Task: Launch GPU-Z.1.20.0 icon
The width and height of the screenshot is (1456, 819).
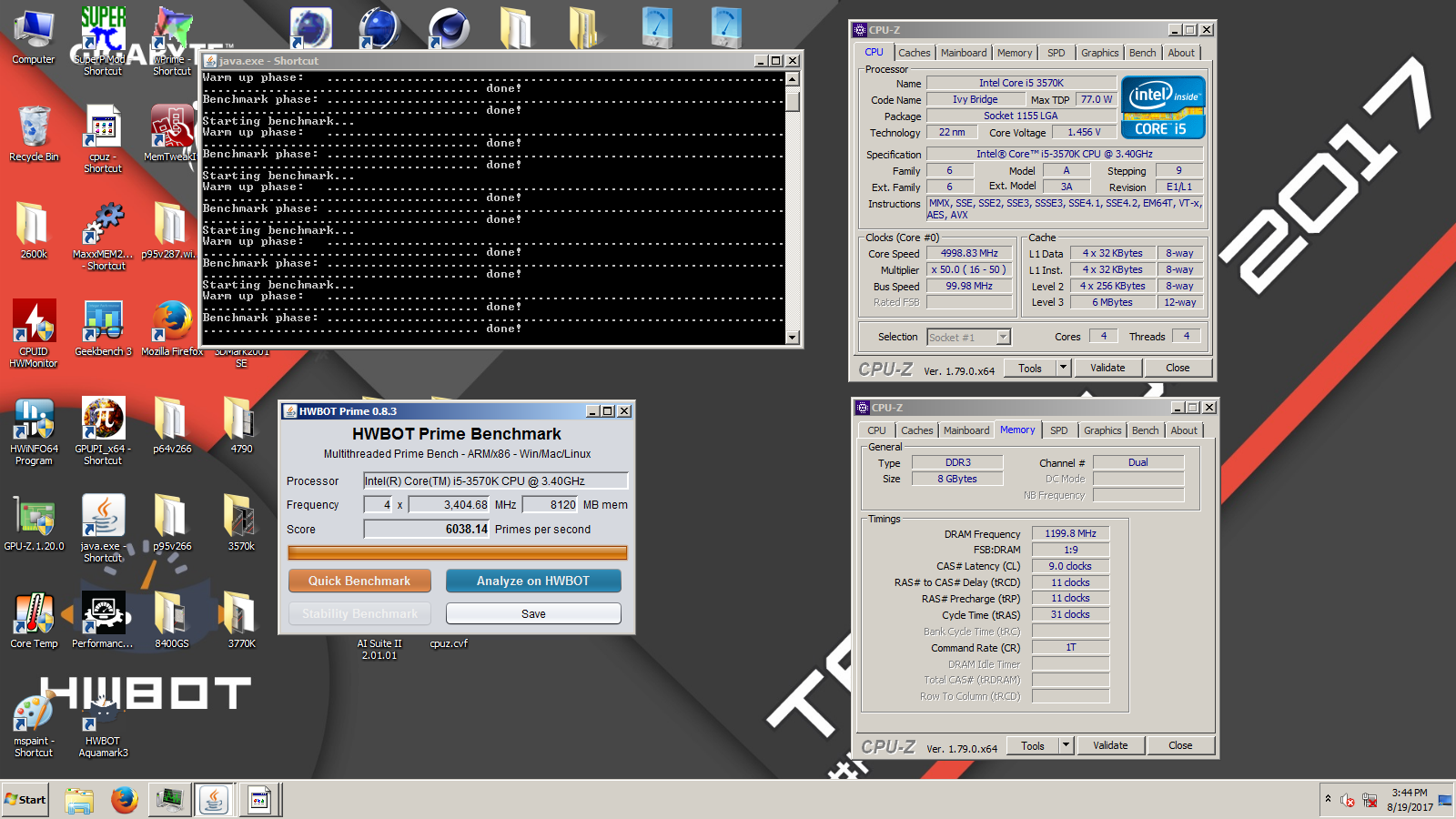Action: click(x=34, y=523)
